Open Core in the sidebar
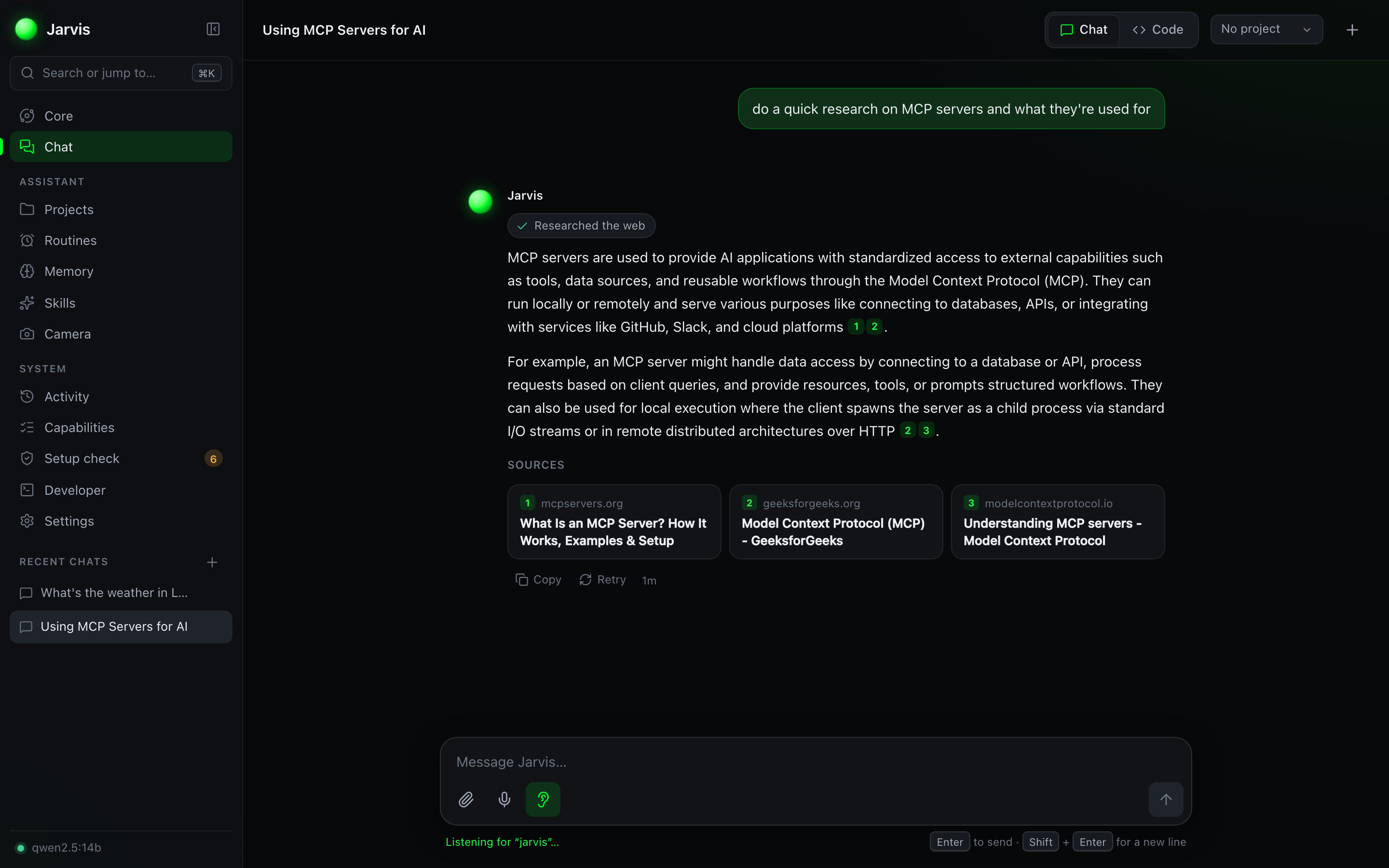The image size is (1389, 868). (121, 116)
